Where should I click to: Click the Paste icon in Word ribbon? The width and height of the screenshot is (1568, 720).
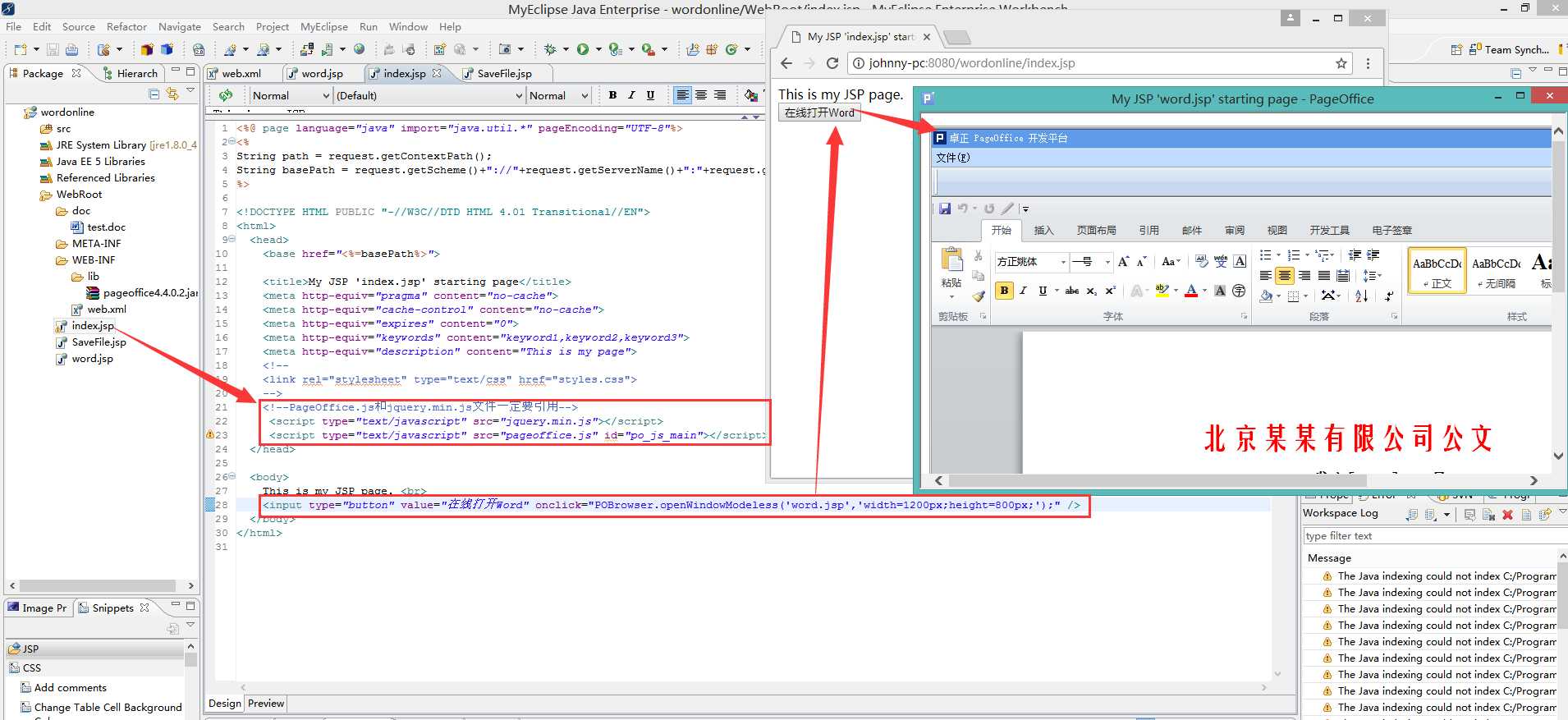click(952, 259)
